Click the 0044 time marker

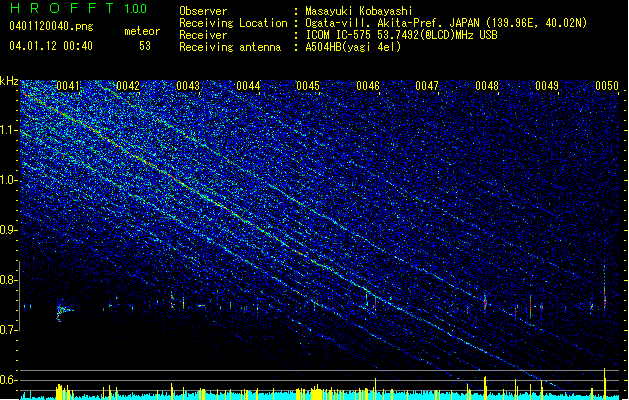(x=248, y=86)
